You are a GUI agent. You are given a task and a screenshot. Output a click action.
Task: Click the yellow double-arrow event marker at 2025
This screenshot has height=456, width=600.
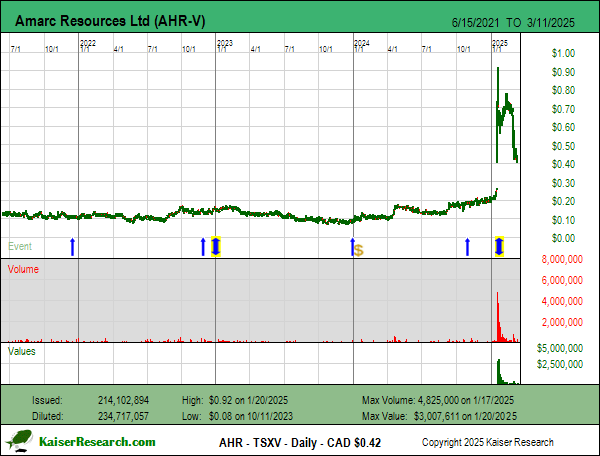(499, 247)
